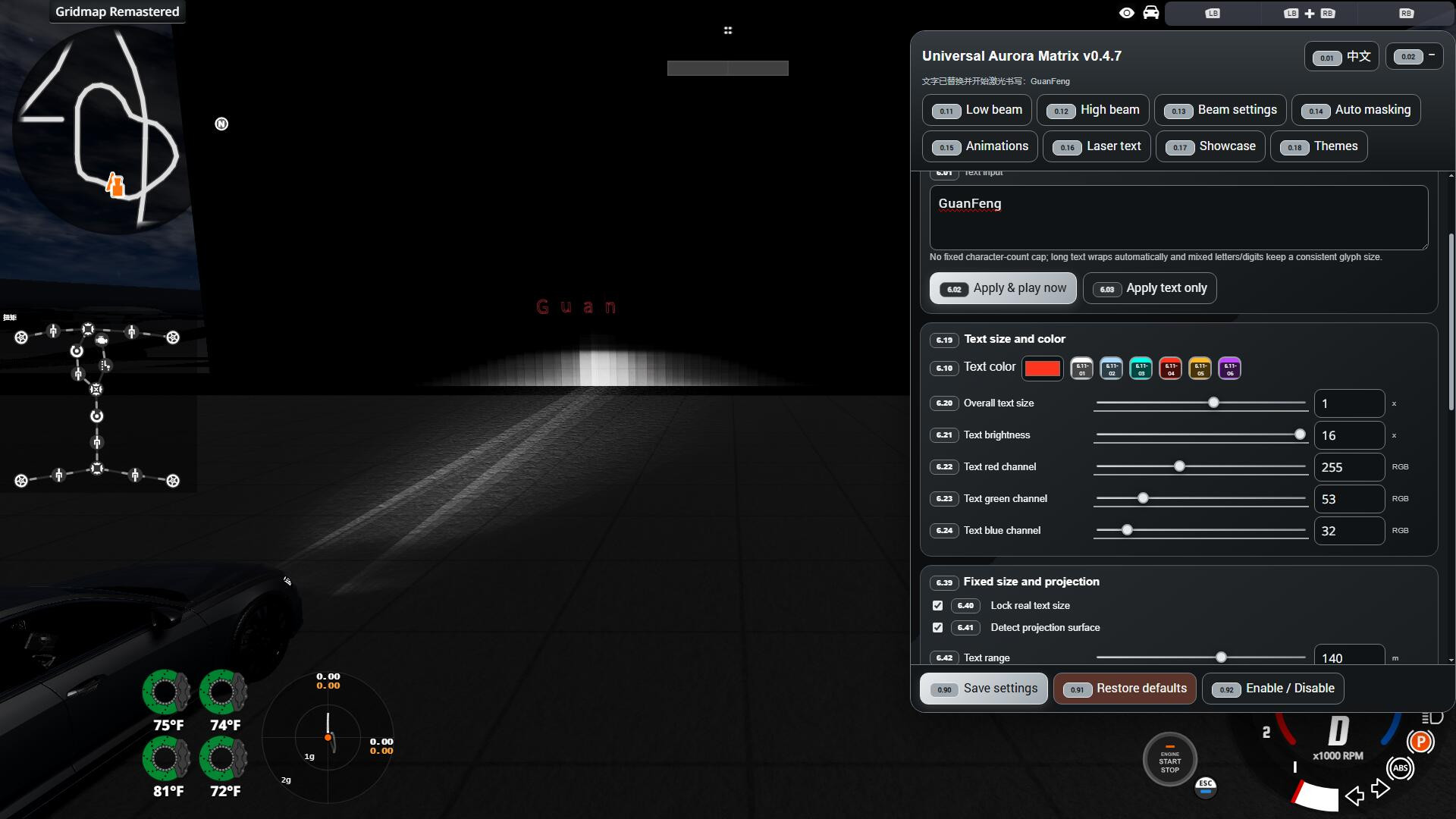Click the Text blue channel slider handle
Image resolution: width=1456 pixels, height=819 pixels.
pos(1127,530)
